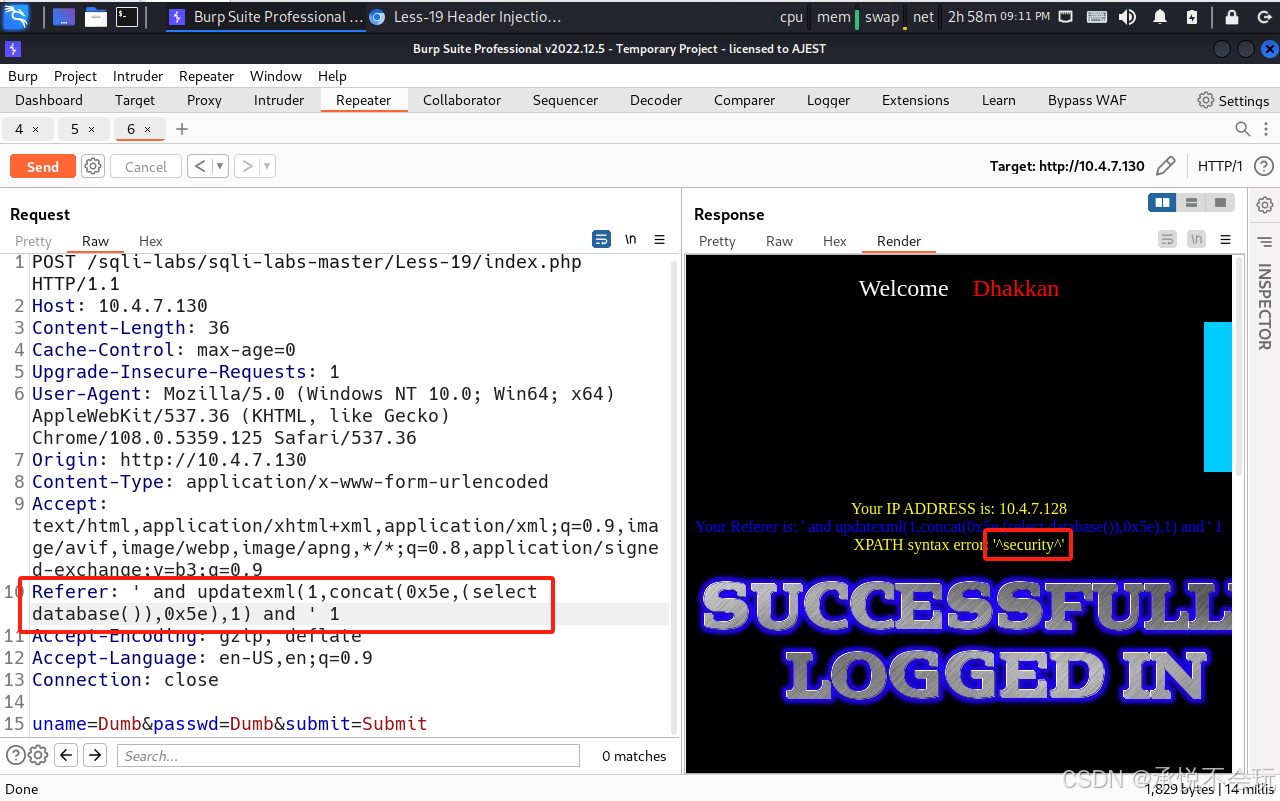Viewport: 1280px width, 801px height.
Task: Edit the target with the pencil icon
Action: point(1166,166)
